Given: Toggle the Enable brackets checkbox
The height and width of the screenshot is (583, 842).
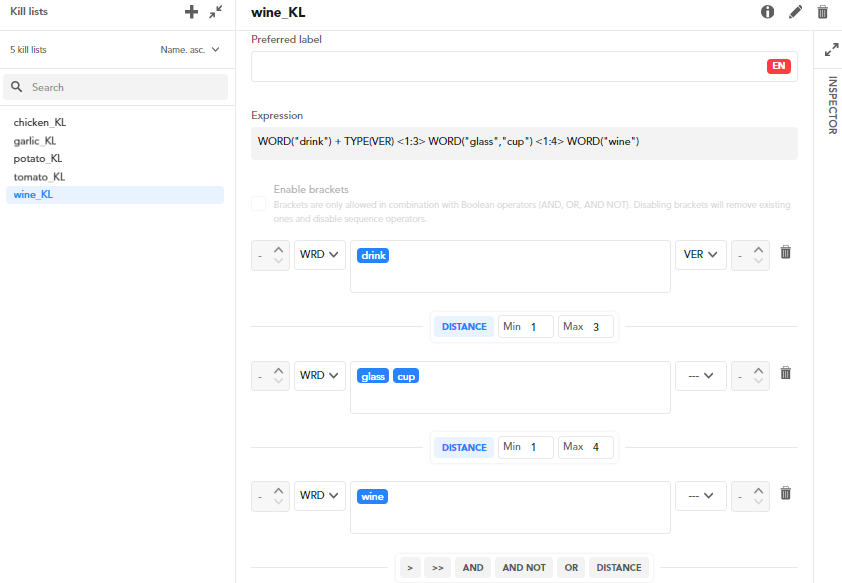Looking at the screenshot, I should coord(258,204).
